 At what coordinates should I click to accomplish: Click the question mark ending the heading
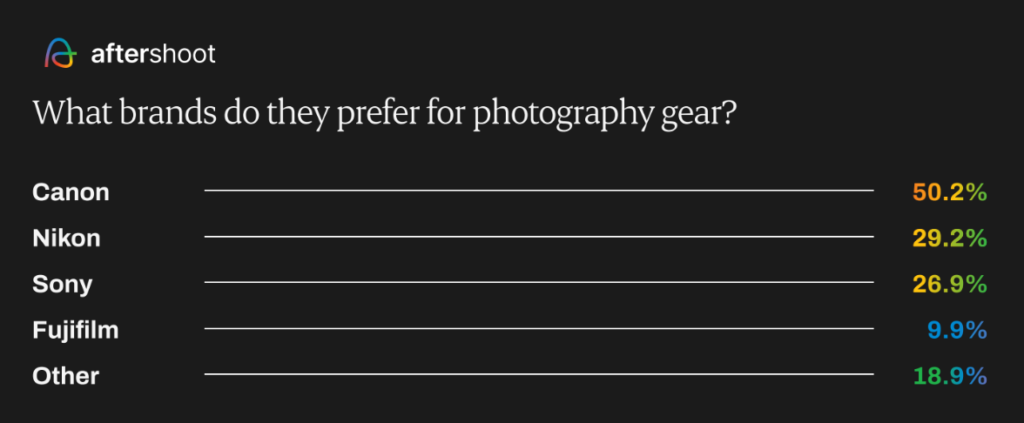[x=729, y=114]
